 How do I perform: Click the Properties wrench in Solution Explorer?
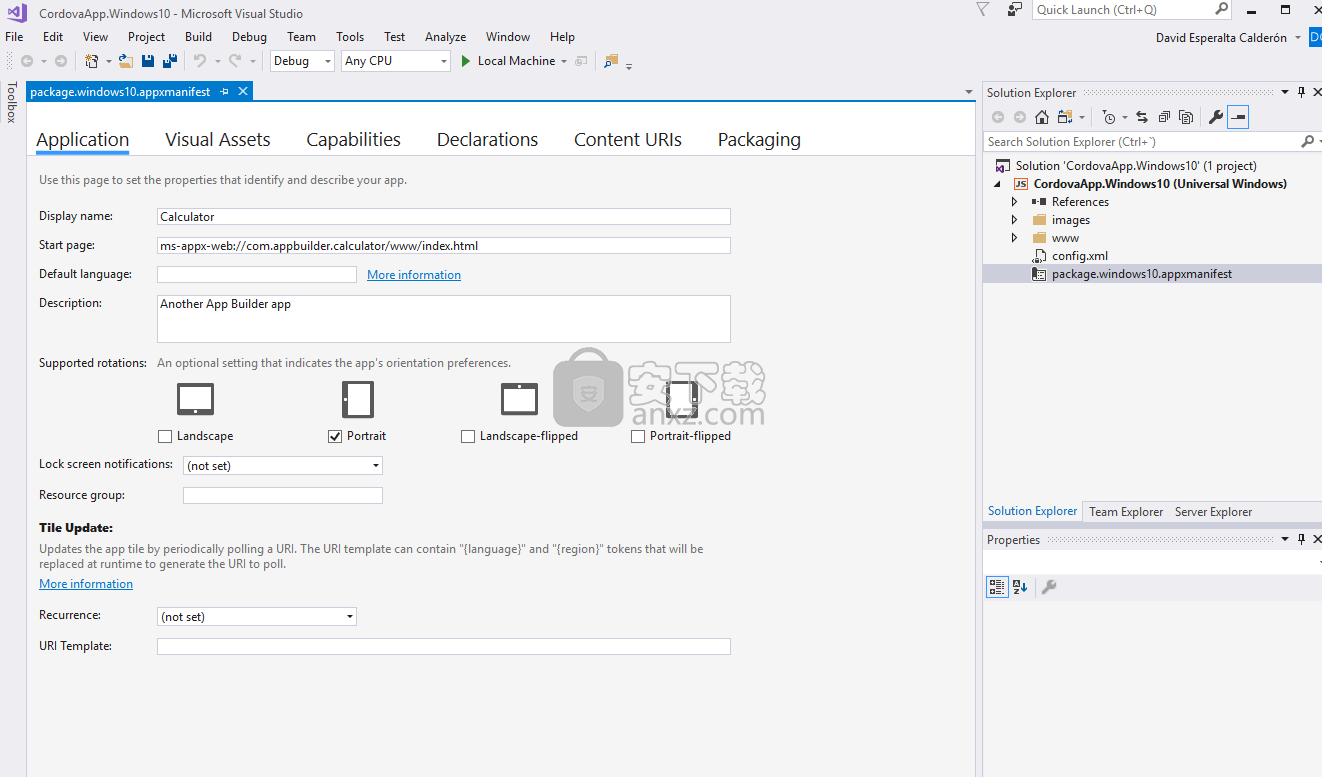click(x=1216, y=117)
